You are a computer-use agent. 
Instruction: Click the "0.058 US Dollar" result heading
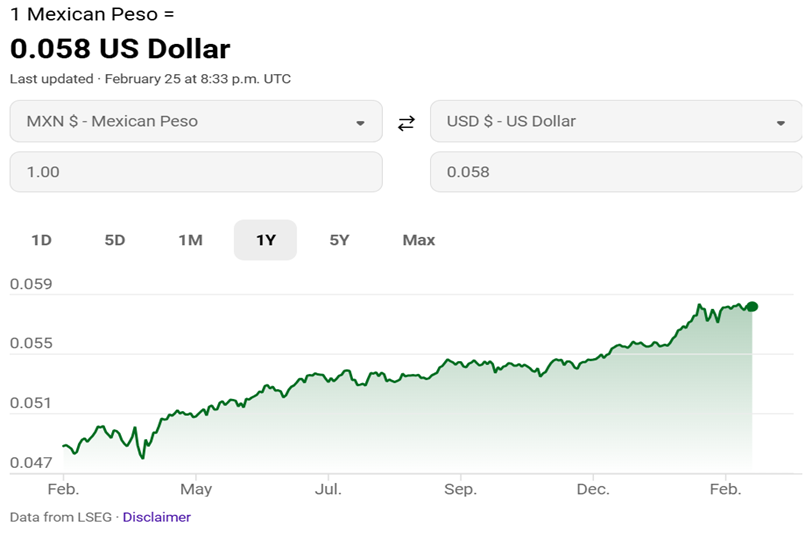pos(120,48)
